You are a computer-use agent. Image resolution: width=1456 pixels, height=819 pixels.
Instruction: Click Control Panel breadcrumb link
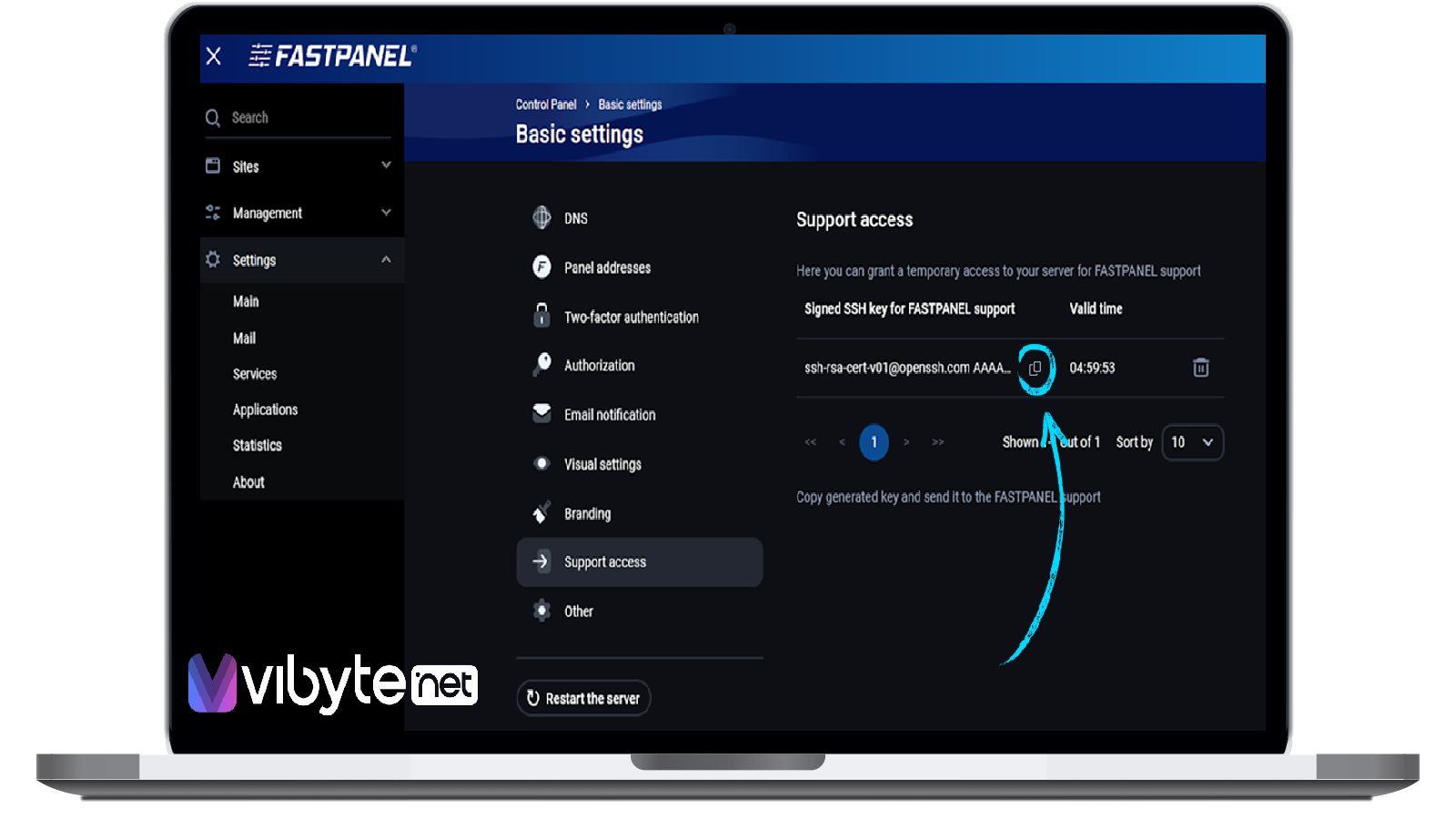pos(546,105)
